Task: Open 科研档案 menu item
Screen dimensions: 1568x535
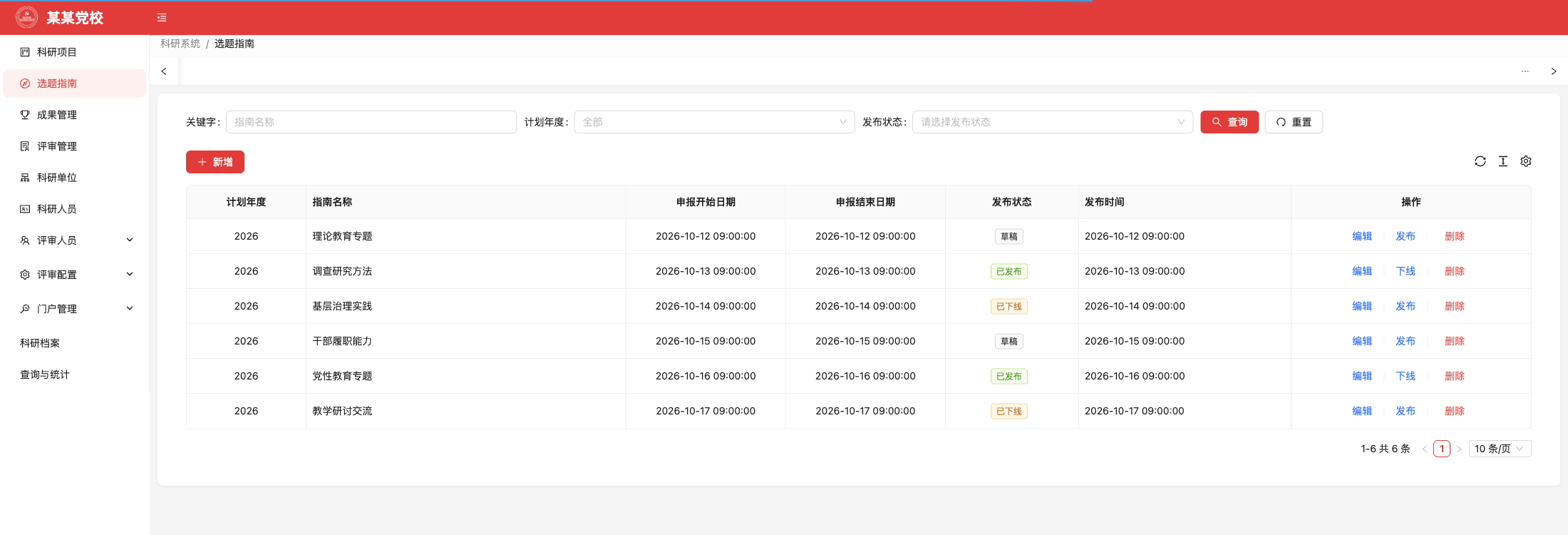Action: pyautogui.click(x=74, y=343)
